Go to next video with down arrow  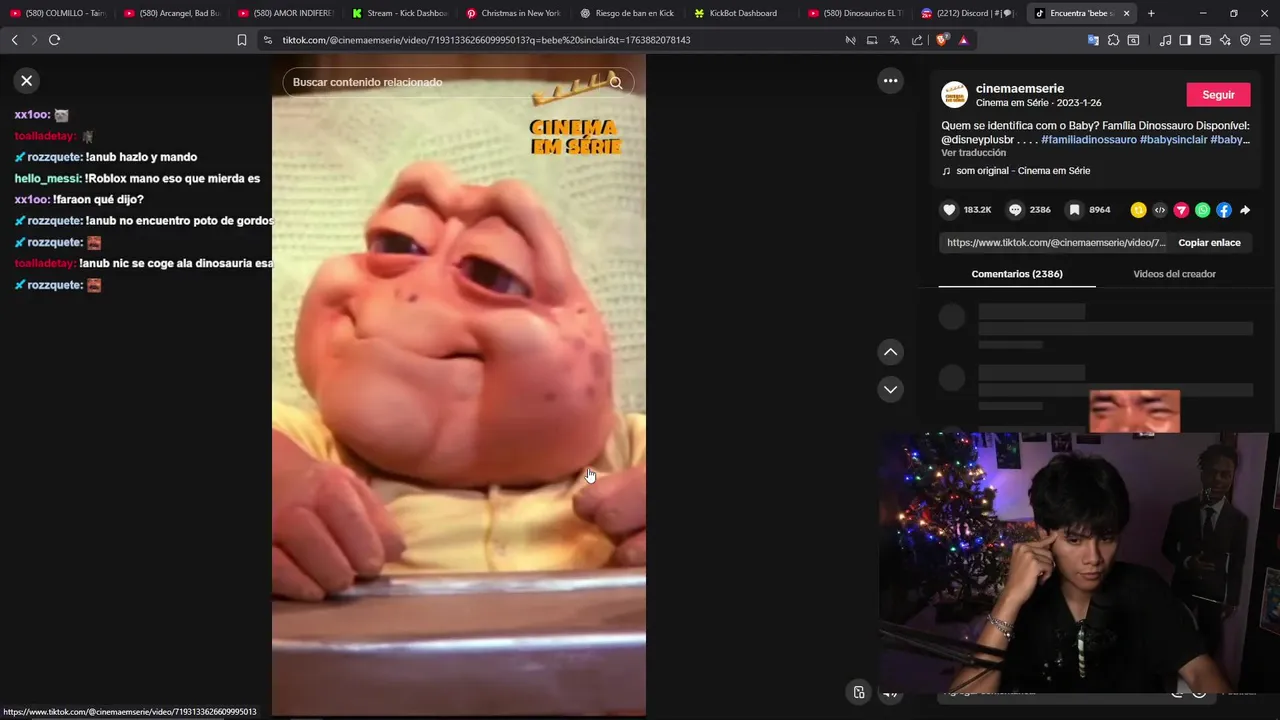point(890,389)
